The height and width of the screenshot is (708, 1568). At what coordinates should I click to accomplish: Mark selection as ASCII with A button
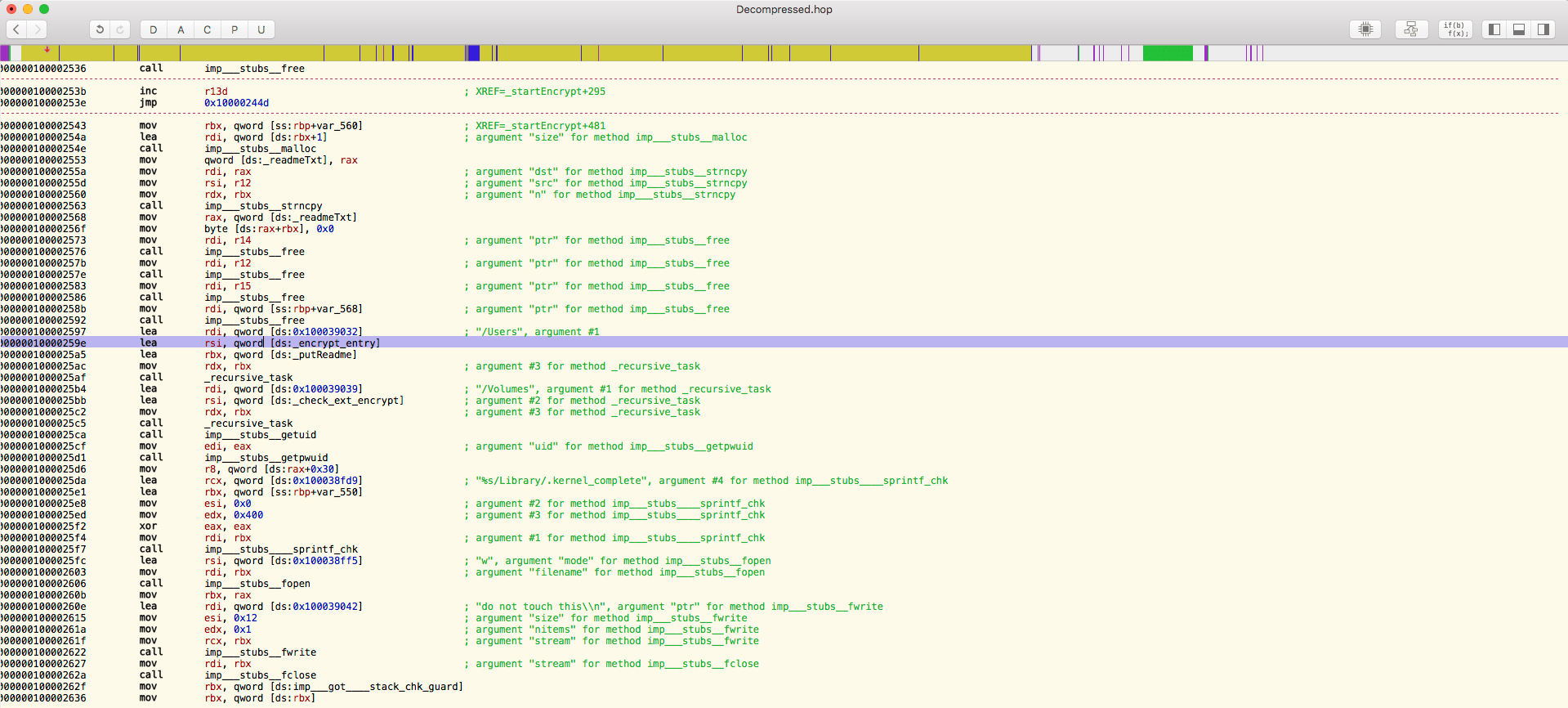click(x=181, y=29)
